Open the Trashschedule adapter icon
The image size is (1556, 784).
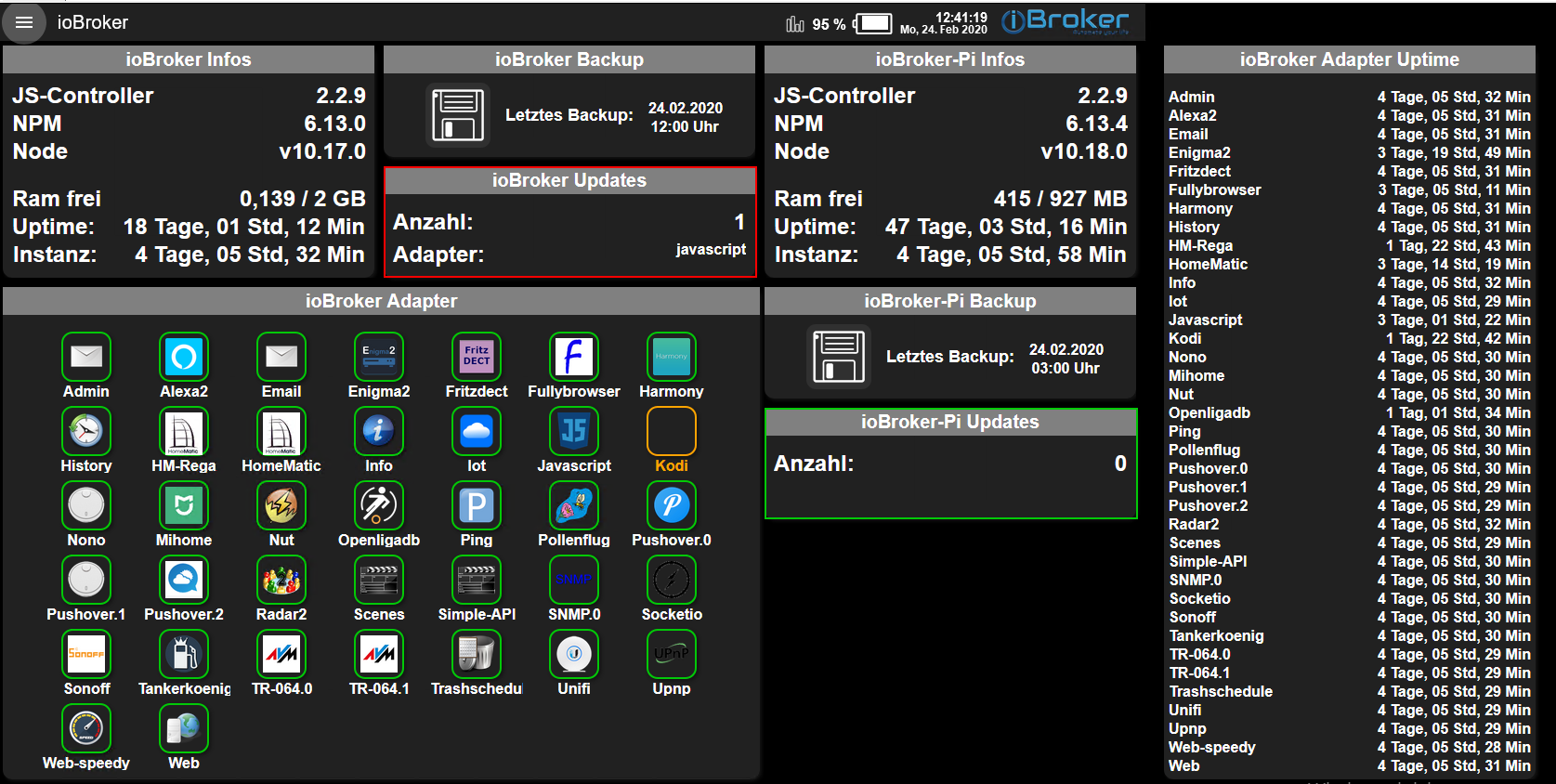pos(477,654)
